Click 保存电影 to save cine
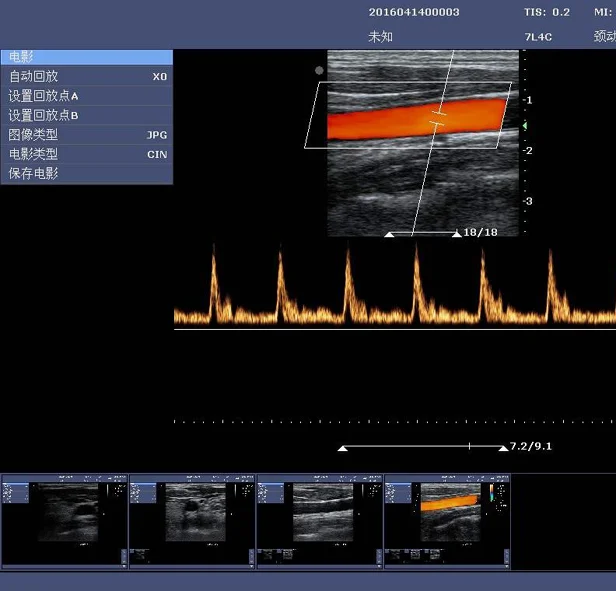Image resolution: width=616 pixels, height=591 pixels. coord(86,173)
